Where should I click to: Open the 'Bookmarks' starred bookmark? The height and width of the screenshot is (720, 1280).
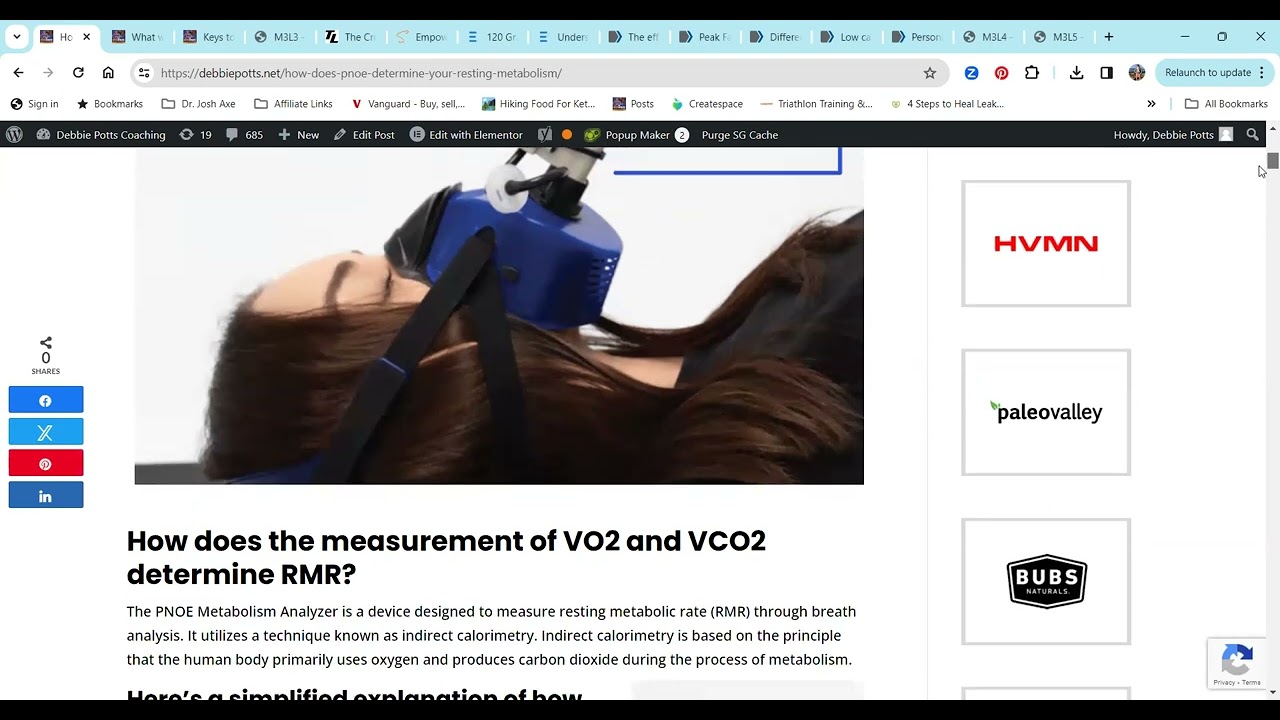pyautogui.click(x=110, y=104)
